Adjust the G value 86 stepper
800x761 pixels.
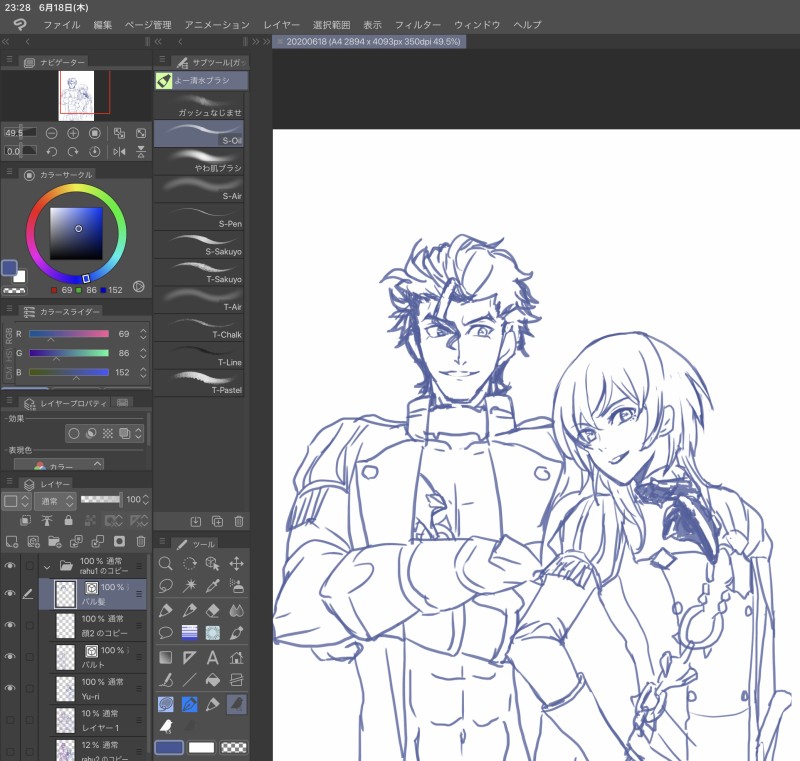click(143, 353)
